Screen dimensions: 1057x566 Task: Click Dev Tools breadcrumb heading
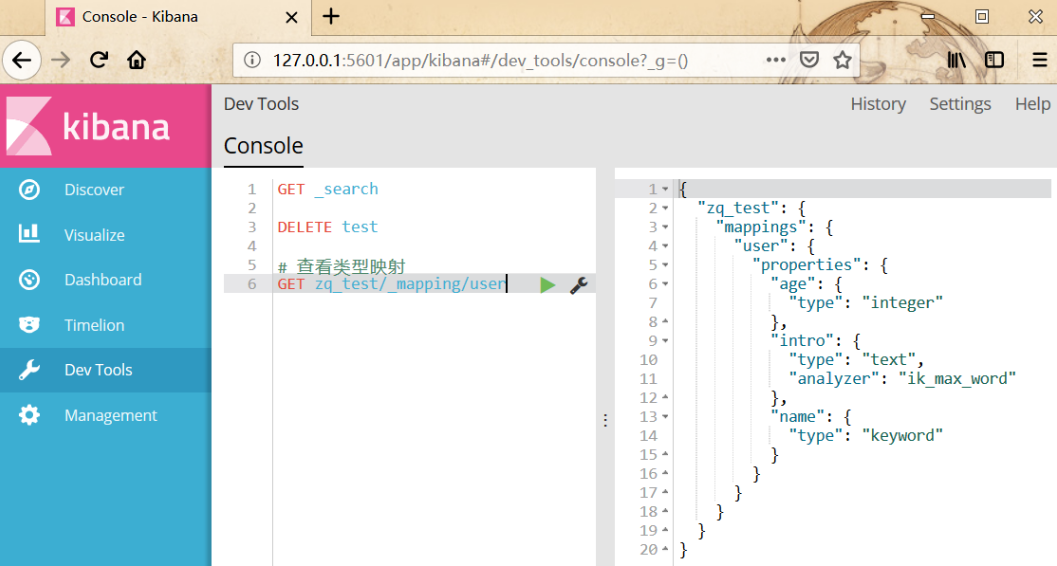[x=261, y=104]
